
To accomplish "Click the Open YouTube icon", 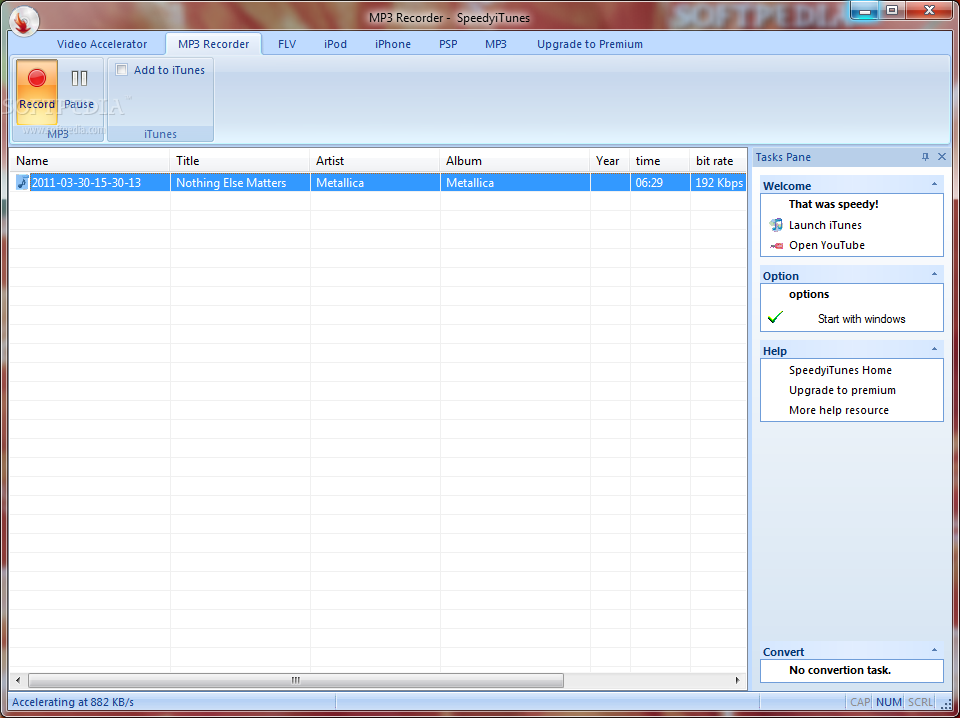I will (776, 245).
